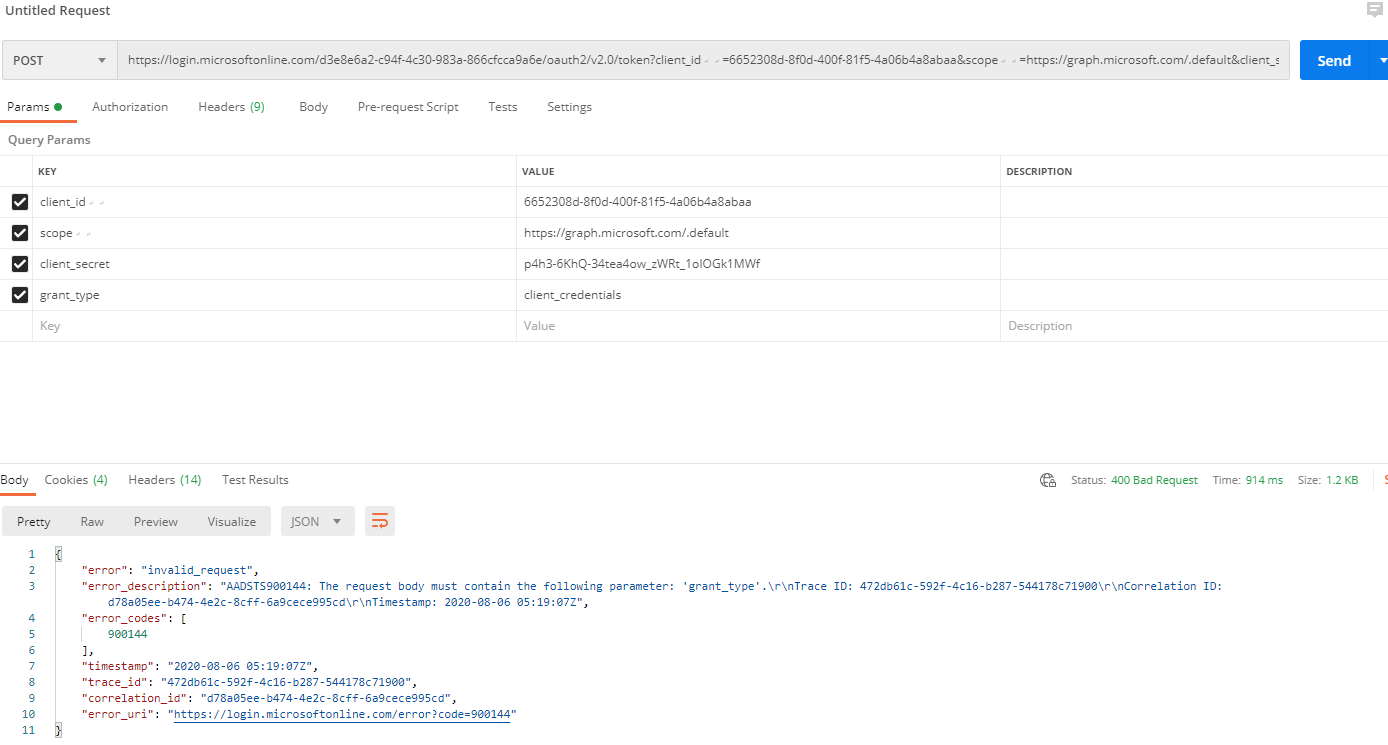Click the "invalid_request" error value
This screenshot has width=1388, height=745.
pos(200,570)
